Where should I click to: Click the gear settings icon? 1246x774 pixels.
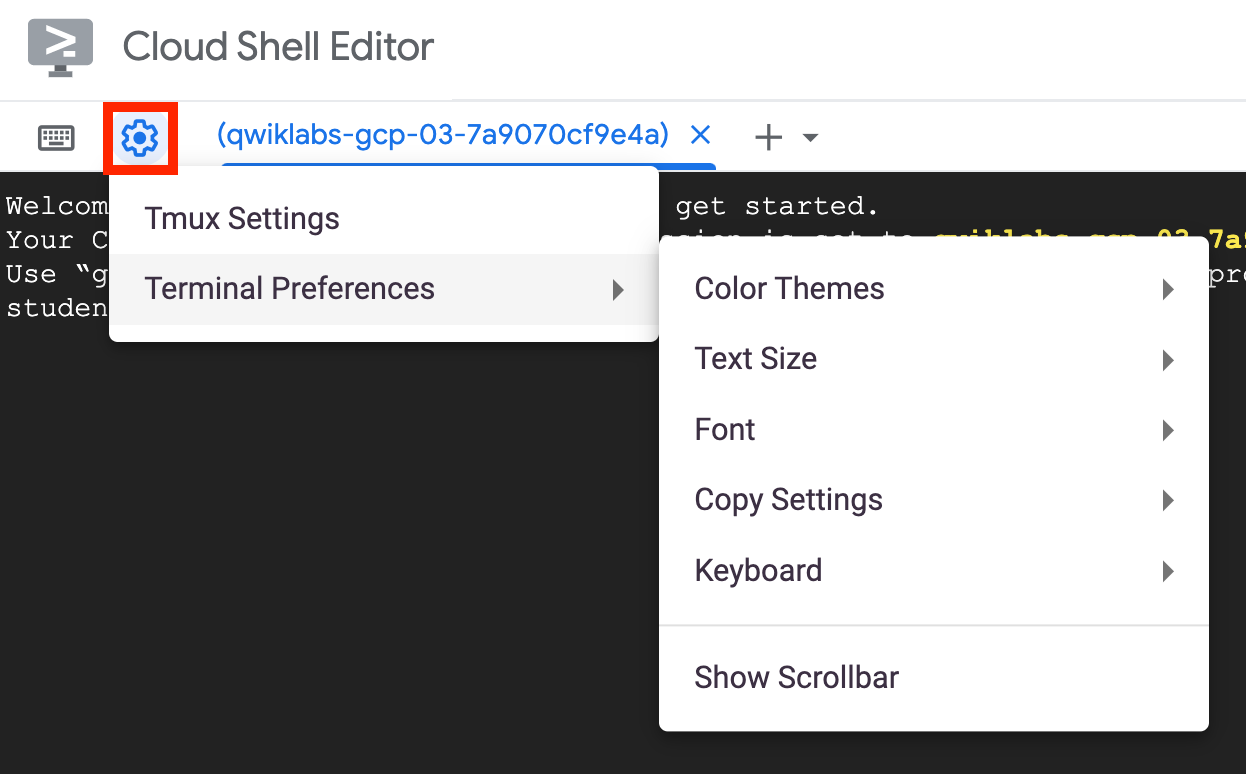[x=140, y=138]
